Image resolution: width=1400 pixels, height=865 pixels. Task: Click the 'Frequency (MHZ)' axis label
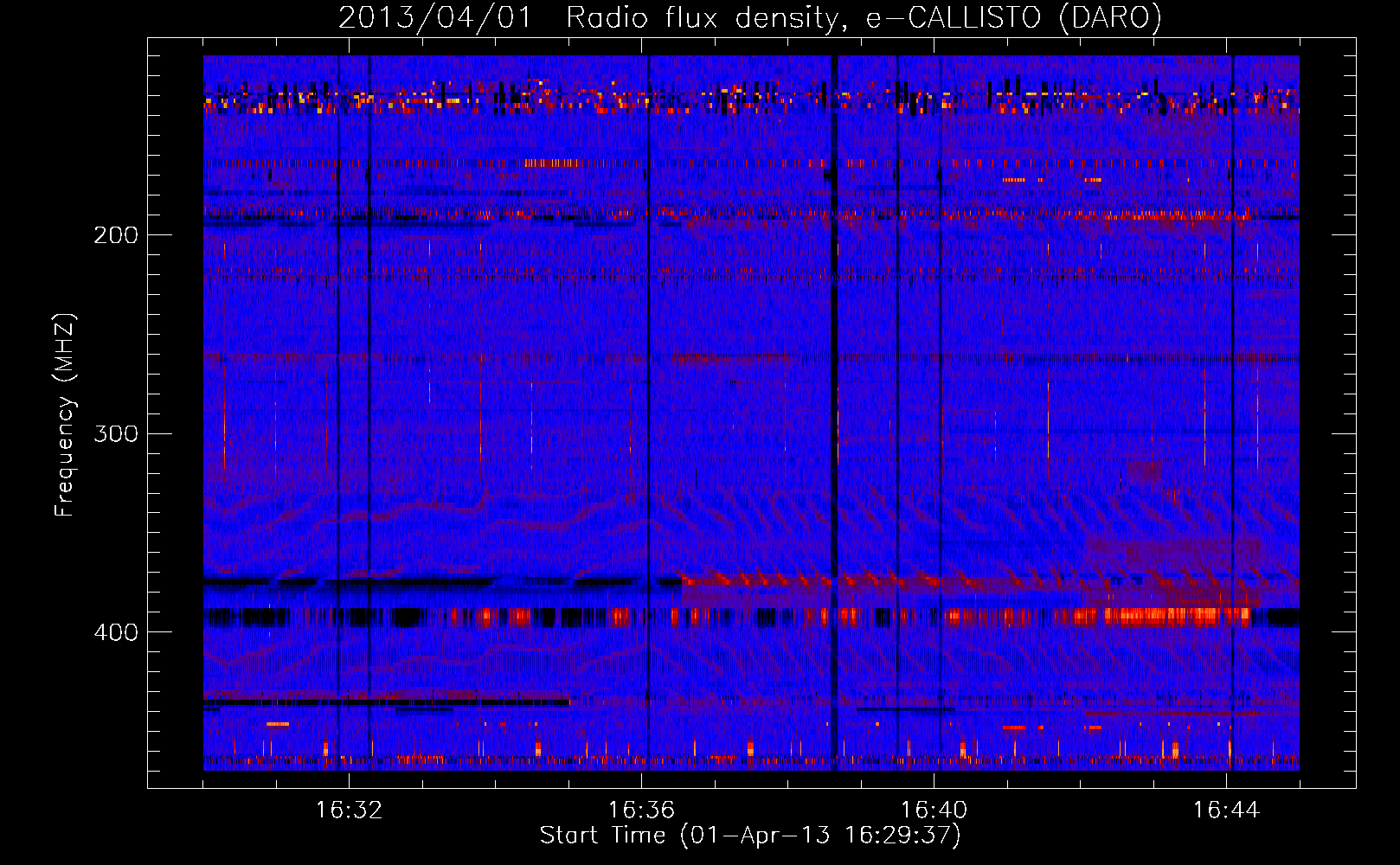tap(65, 415)
